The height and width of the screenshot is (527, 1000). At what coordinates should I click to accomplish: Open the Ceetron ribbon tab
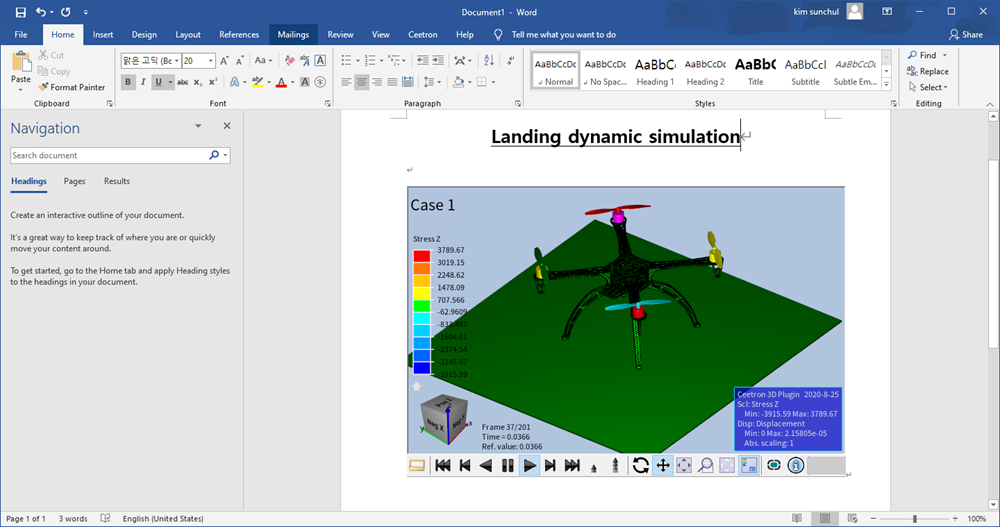tap(423, 34)
